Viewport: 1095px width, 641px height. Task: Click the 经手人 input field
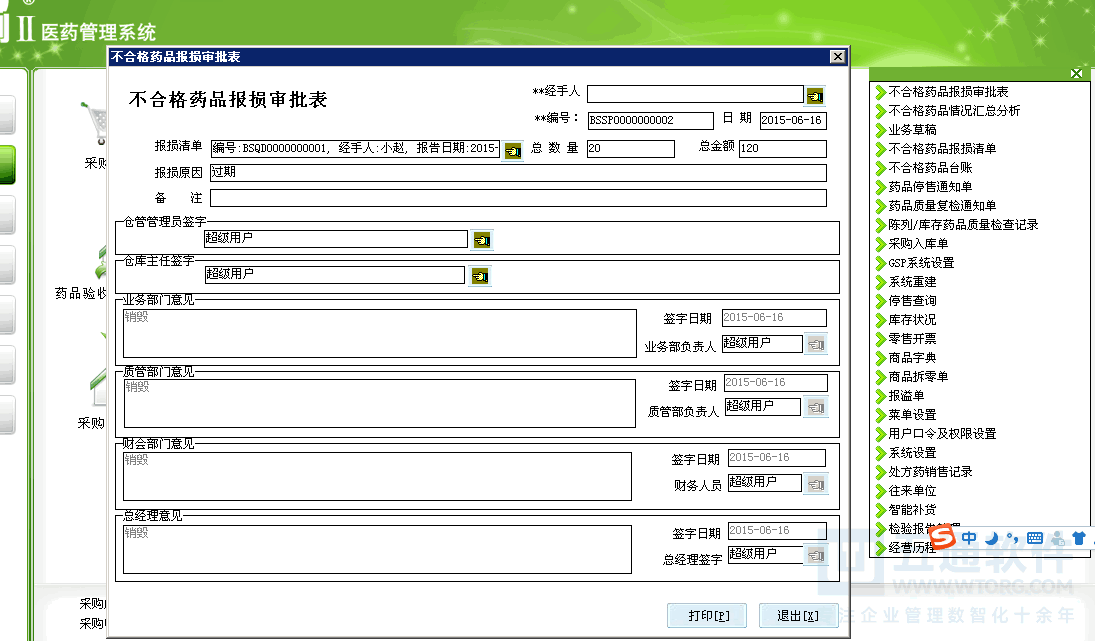(x=696, y=94)
